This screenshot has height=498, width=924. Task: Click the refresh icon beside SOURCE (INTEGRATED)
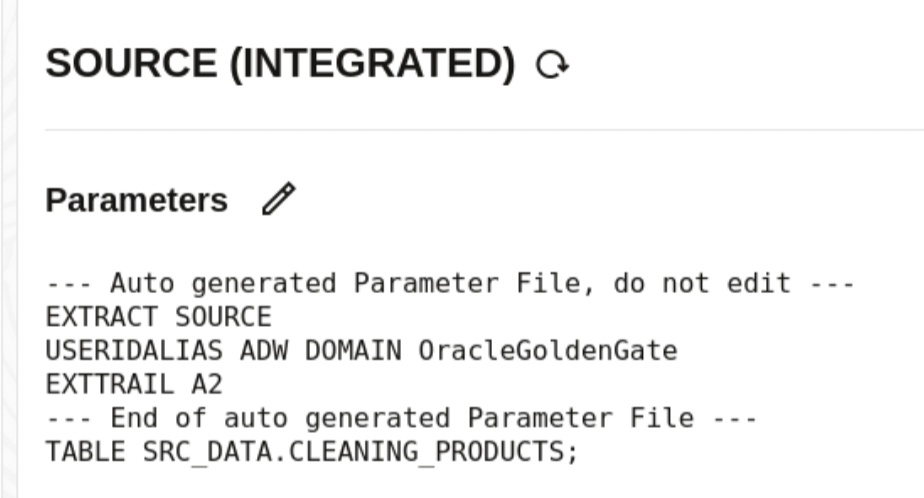click(x=552, y=66)
